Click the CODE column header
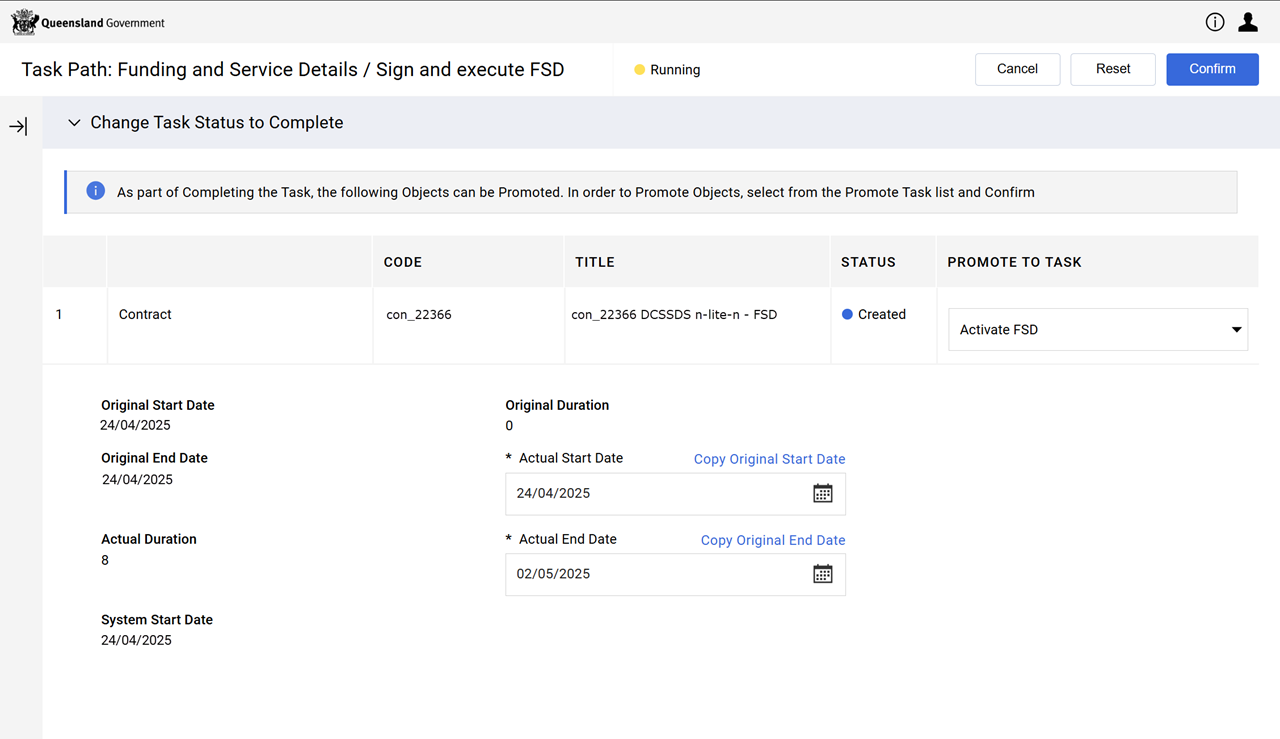 tap(403, 262)
